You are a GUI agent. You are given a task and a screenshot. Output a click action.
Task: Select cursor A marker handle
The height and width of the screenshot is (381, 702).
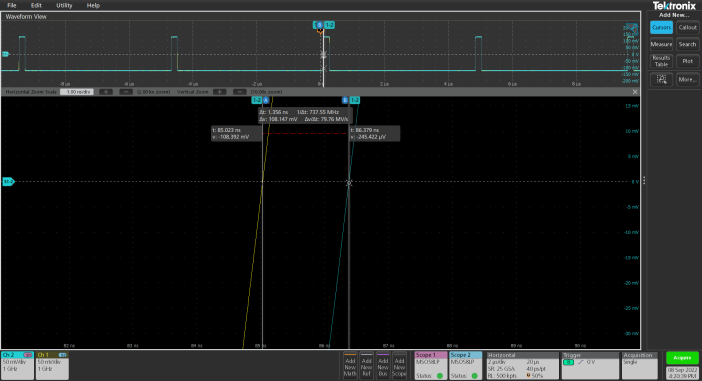265,100
